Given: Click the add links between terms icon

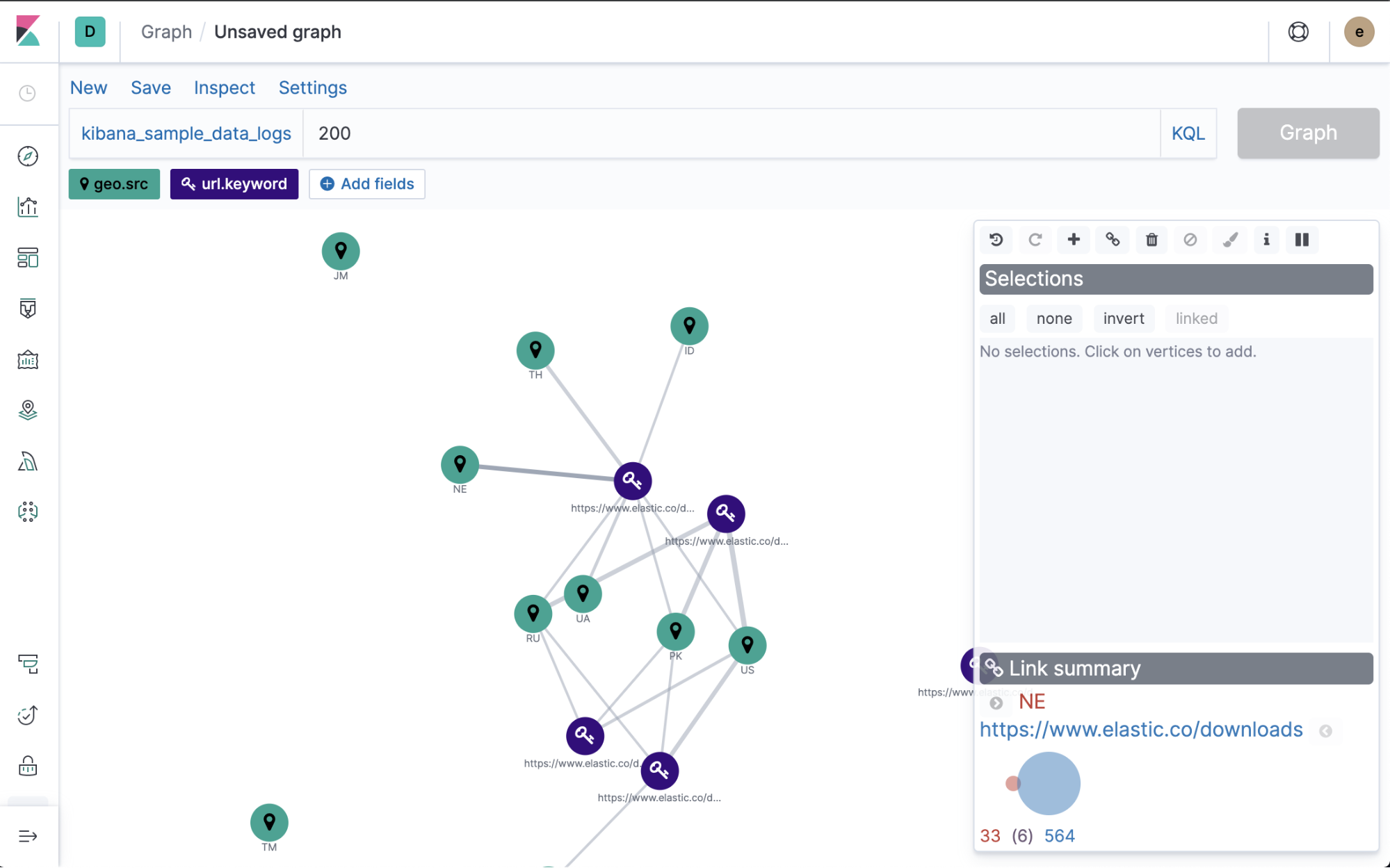Looking at the screenshot, I should 1113,240.
